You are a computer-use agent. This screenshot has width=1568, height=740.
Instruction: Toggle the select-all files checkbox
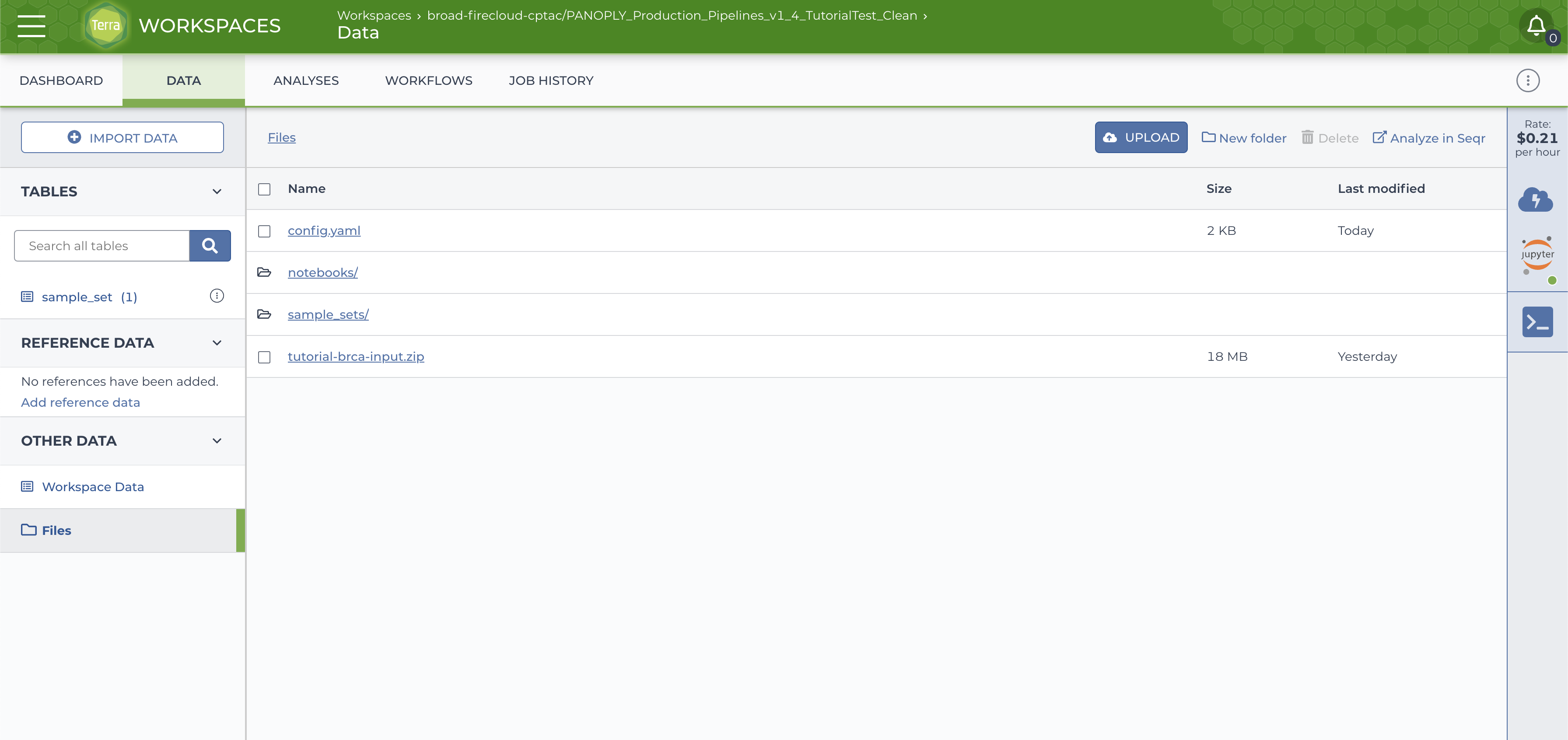pos(264,189)
